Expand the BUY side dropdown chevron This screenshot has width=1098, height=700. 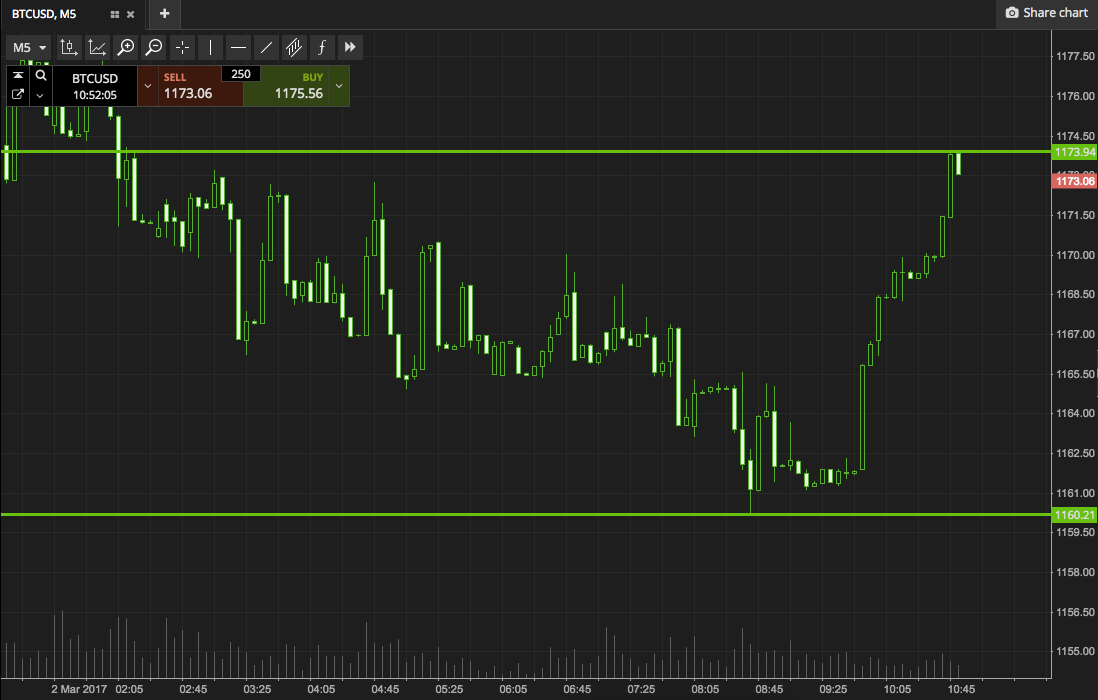(x=339, y=86)
